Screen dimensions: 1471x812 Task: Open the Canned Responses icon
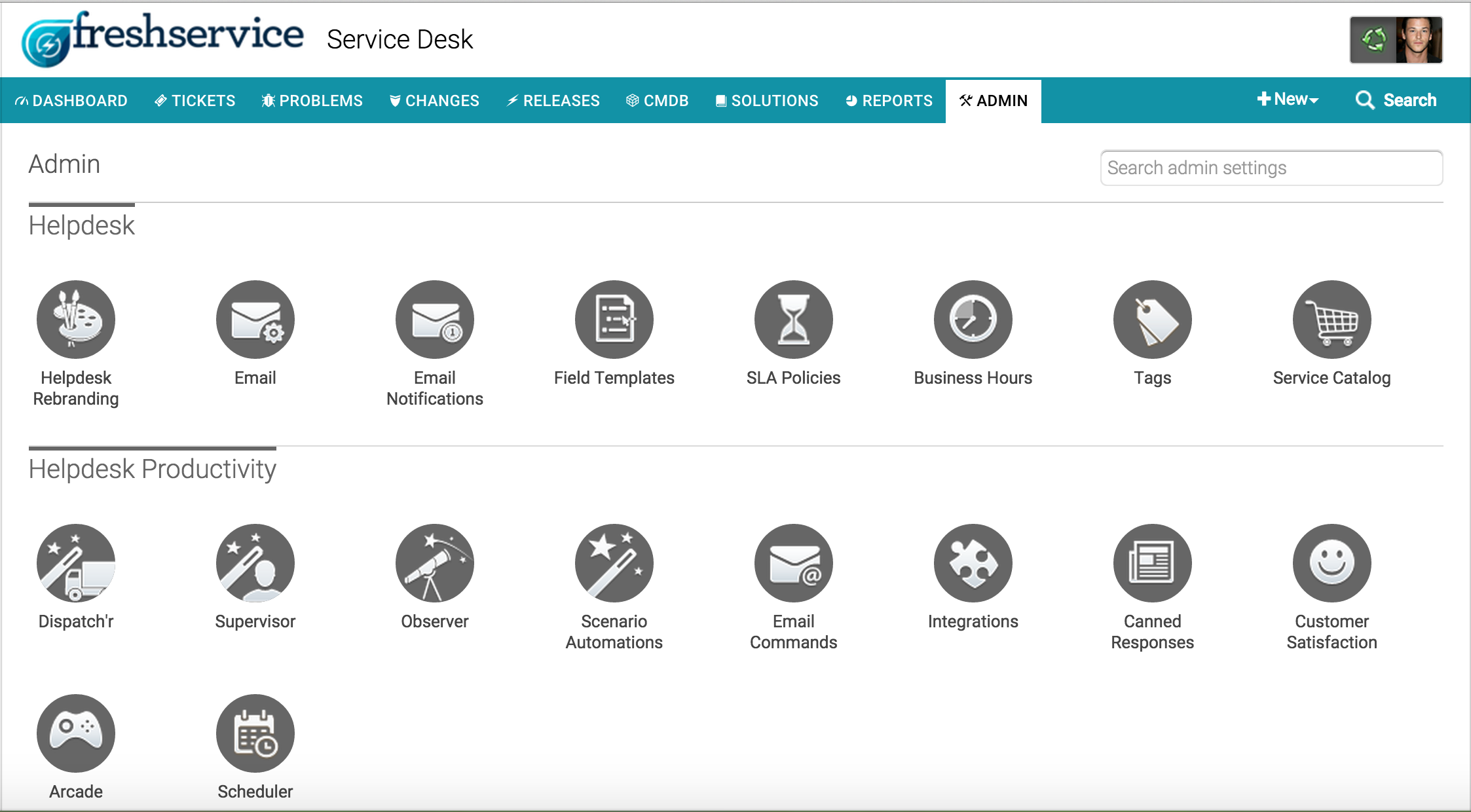click(1153, 563)
